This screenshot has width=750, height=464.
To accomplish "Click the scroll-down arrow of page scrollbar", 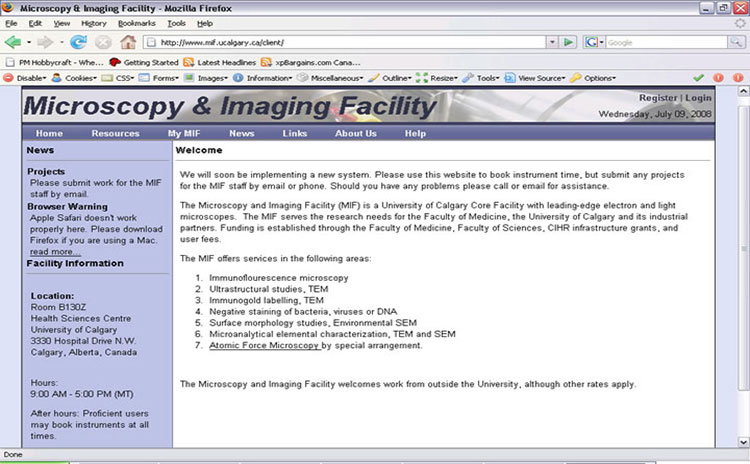I will pyautogui.click(x=743, y=442).
